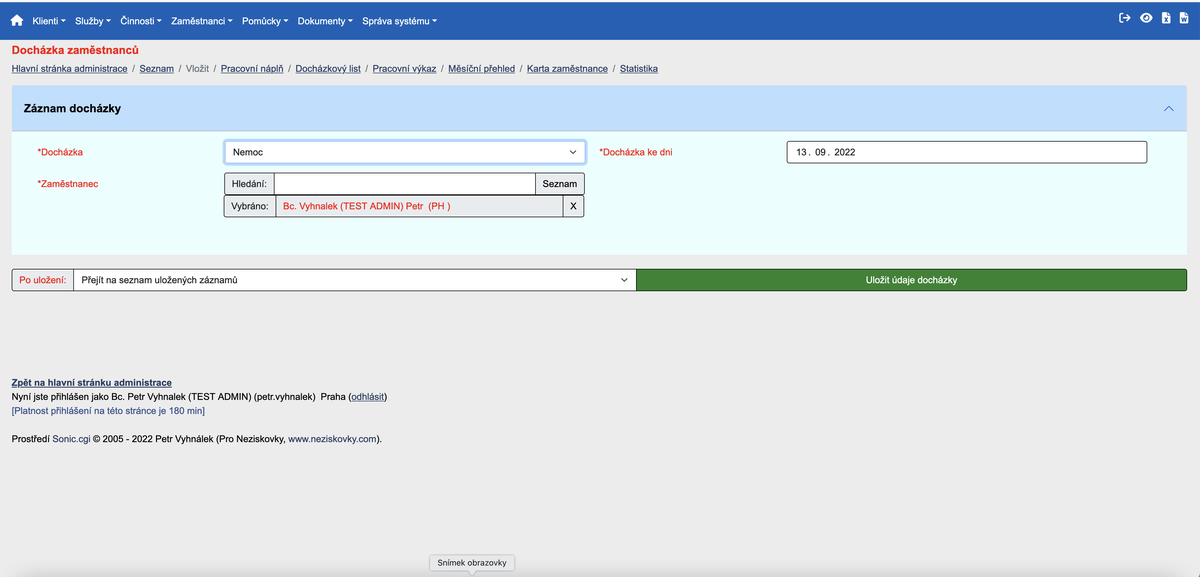Collapse the Záznam docházky panel
Image resolution: width=1200 pixels, height=577 pixels.
click(x=1169, y=108)
